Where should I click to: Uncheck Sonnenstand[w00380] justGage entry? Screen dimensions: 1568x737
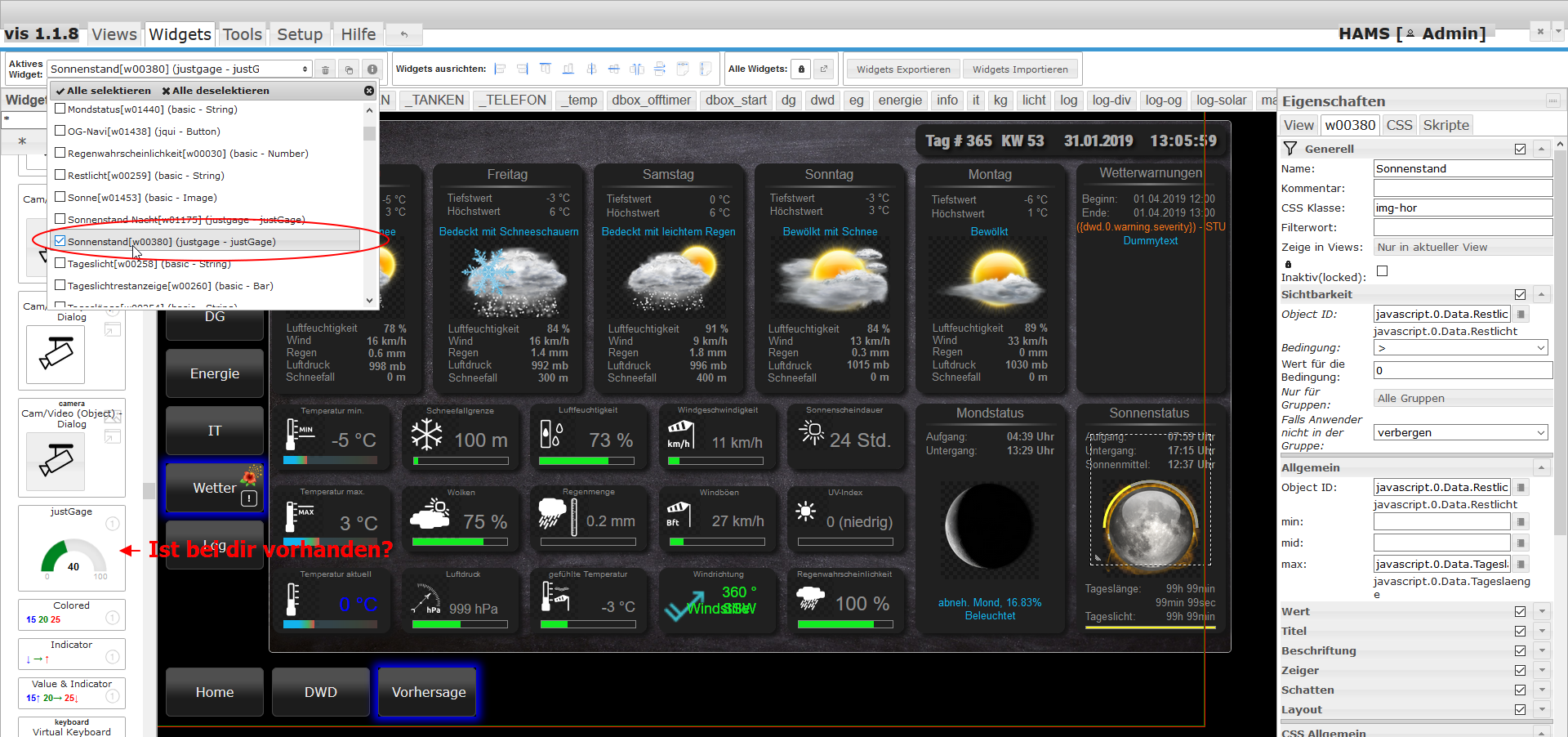(60, 241)
